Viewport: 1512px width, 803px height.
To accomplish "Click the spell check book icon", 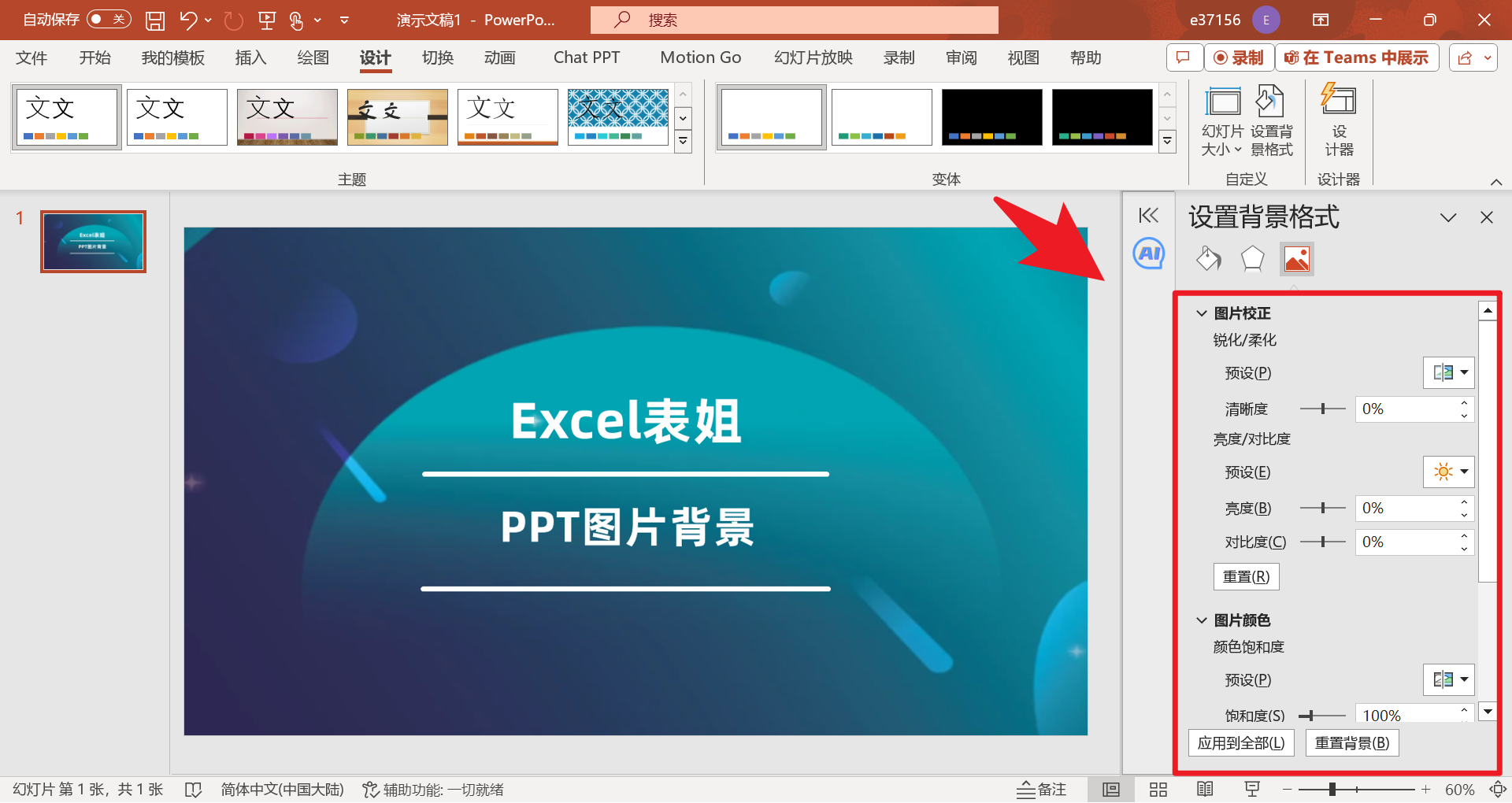I will 193,789.
